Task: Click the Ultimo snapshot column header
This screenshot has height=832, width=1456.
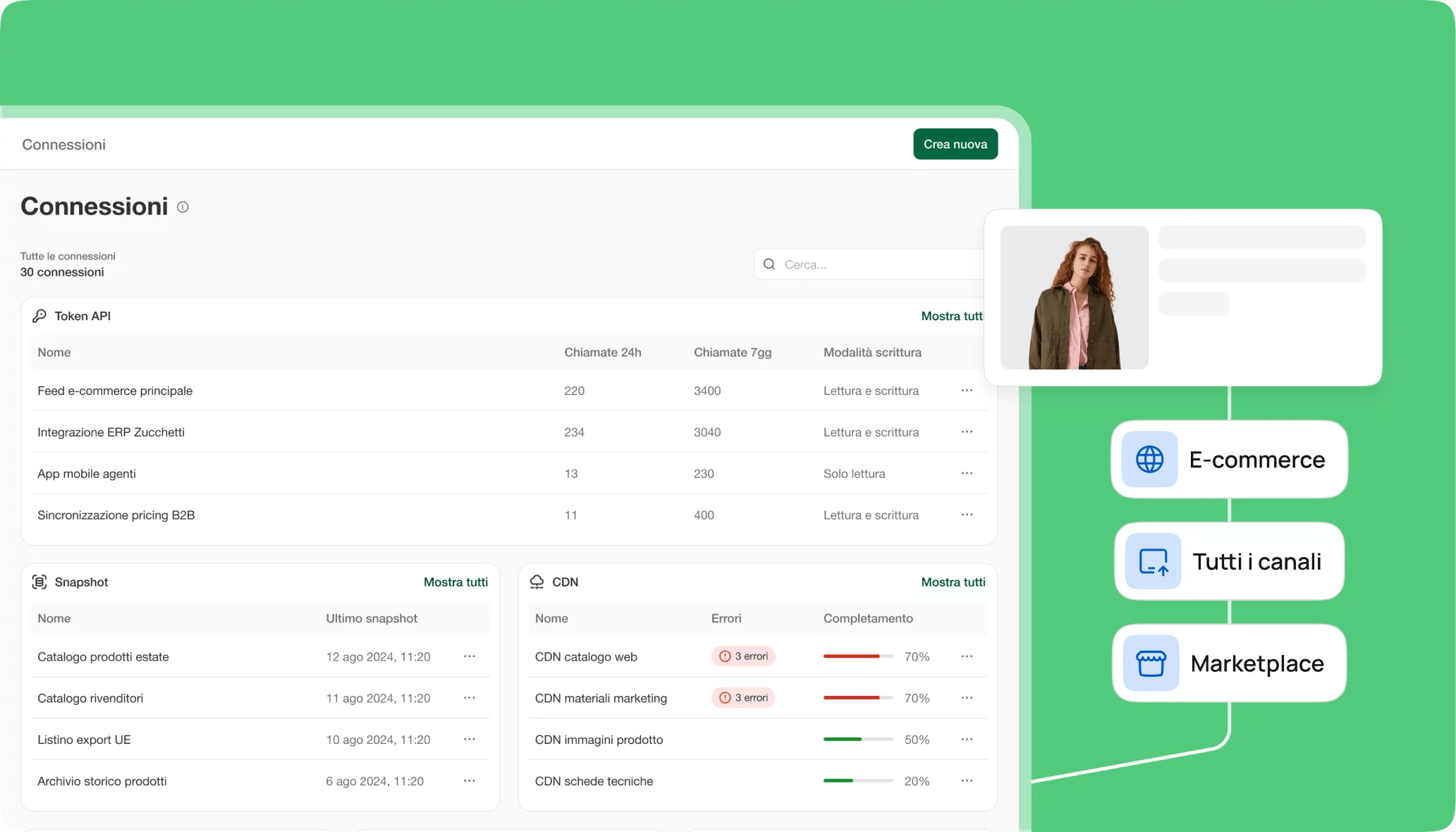Action: pyautogui.click(x=372, y=618)
